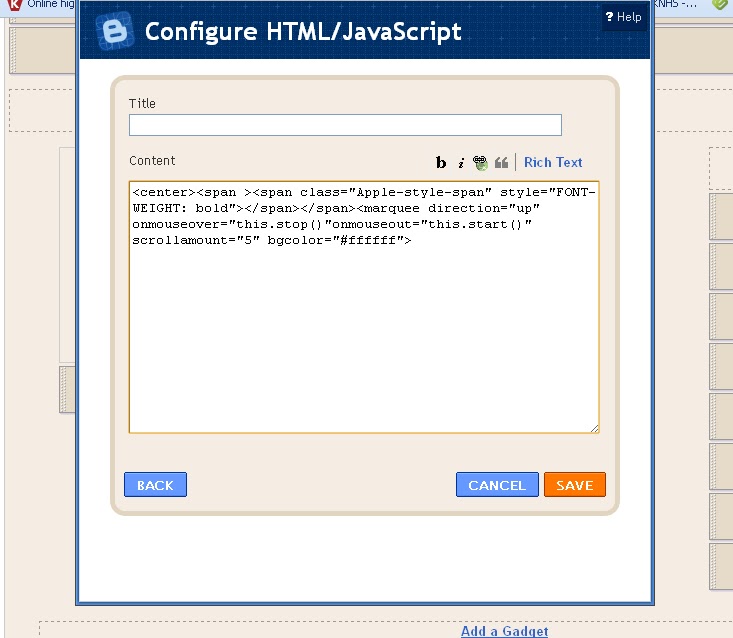Image resolution: width=733 pixels, height=638 pixels.
Task: Toggle bold formatting in the content toolbar
Action: (x=441, y=163)
